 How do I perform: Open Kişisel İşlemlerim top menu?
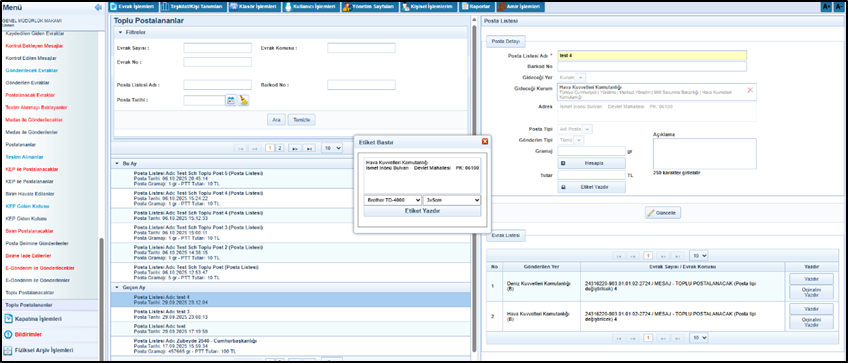click(429, 6)
